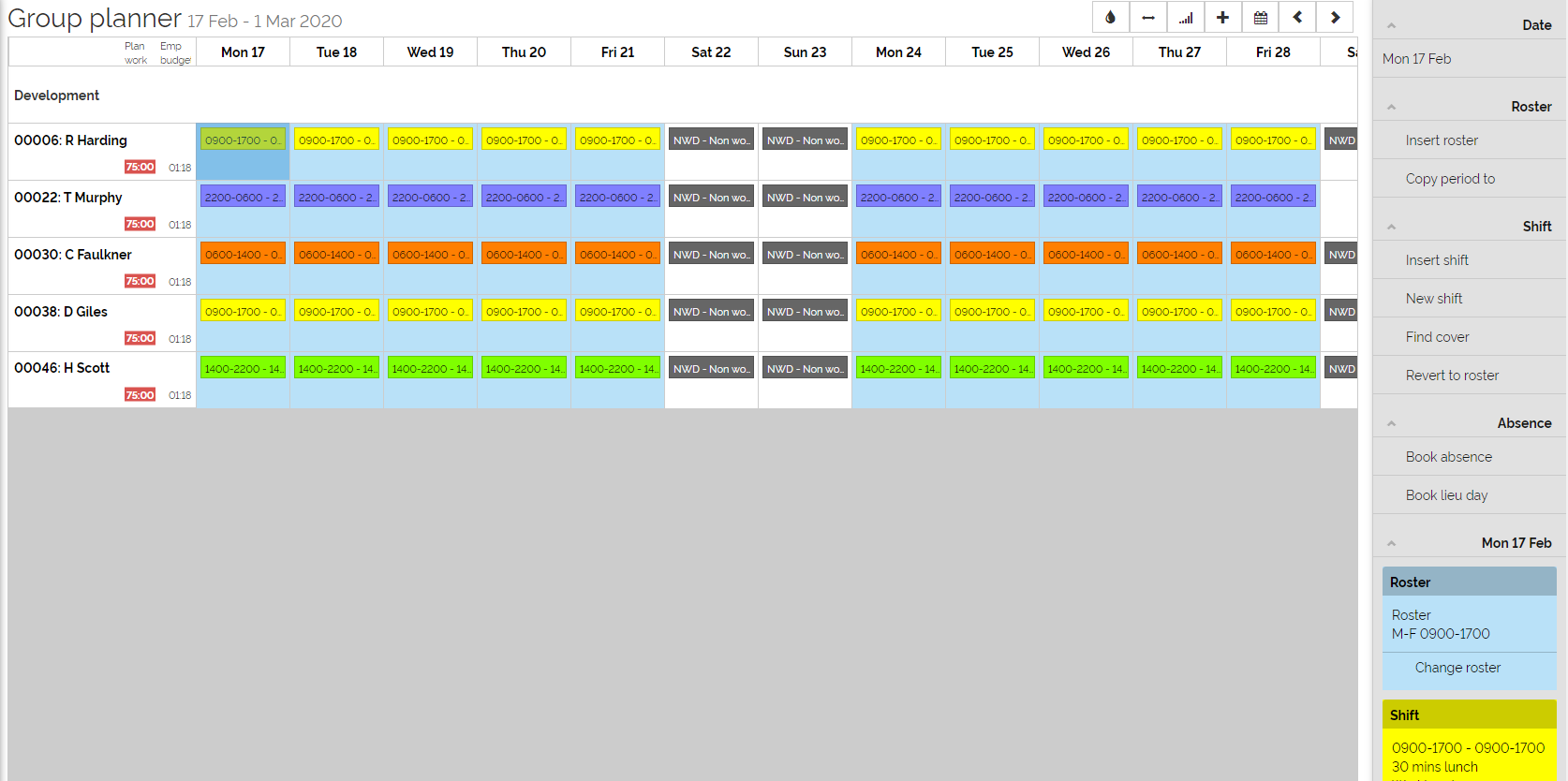The height and width of the screenshot is (781, 1568).
Task: Click employee name 00030: C Faulkner
Action: pyautogui.click(x=73, y=255)
